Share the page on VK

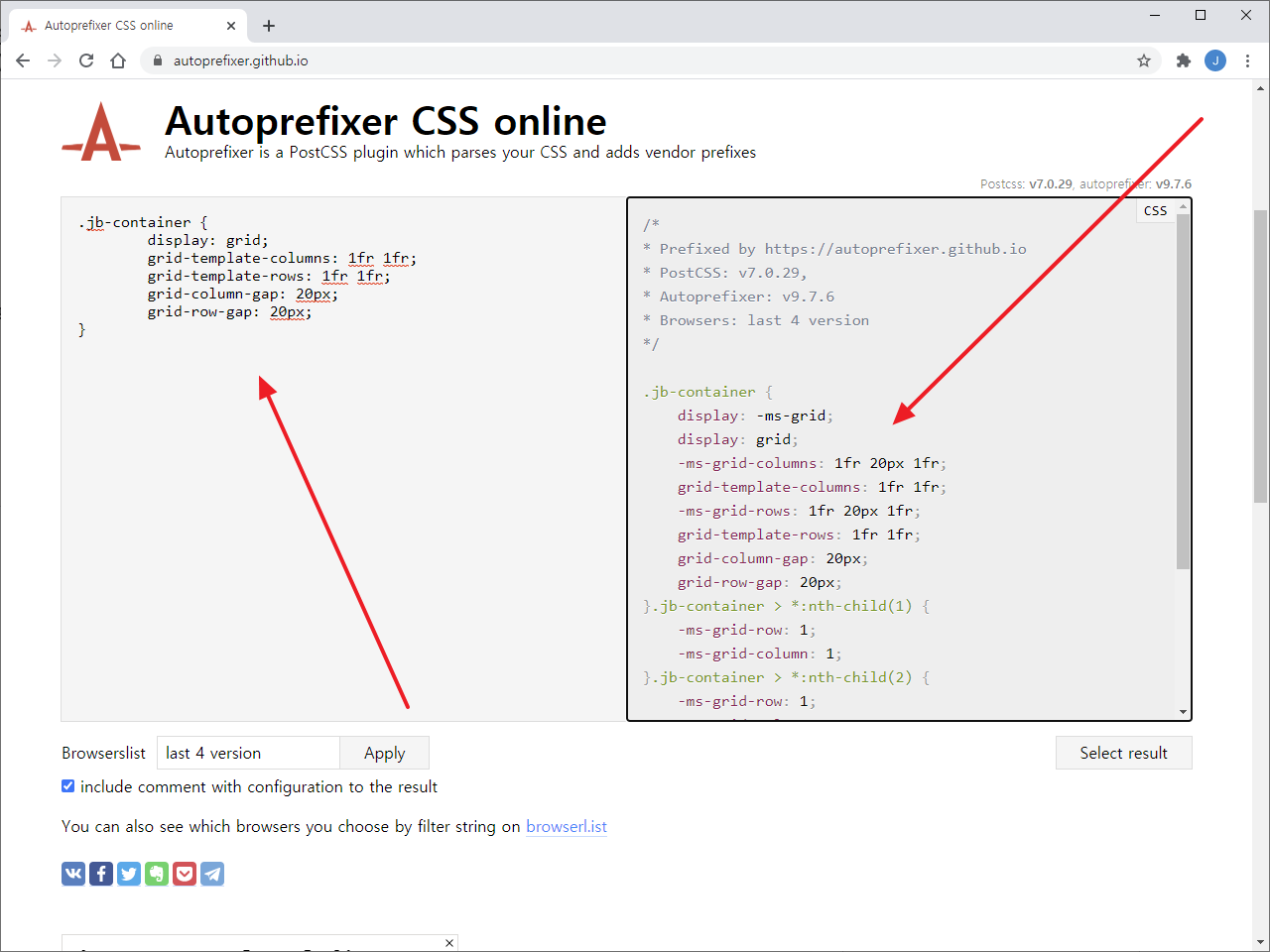click(x=73, y=874)
